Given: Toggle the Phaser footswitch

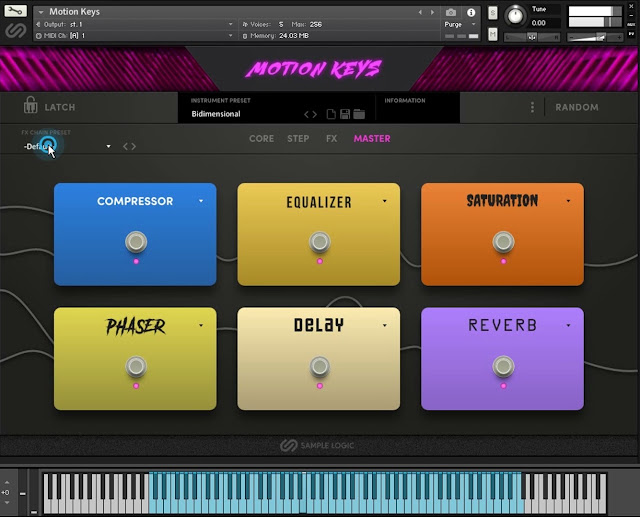Looking at the screenshot, I should click(x=136, y=366).
